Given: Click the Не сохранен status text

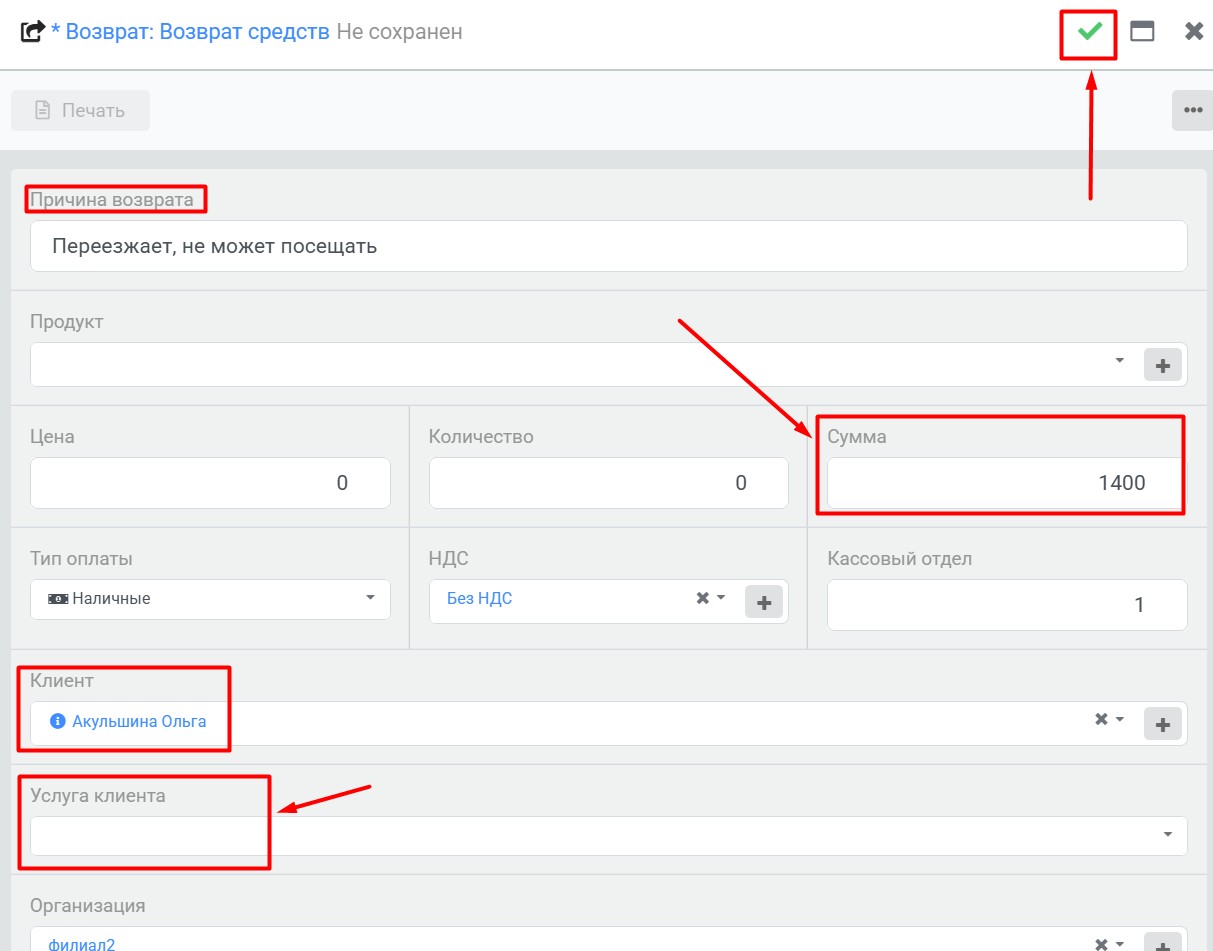Looking at the screenshot, I should pos(399,32).
